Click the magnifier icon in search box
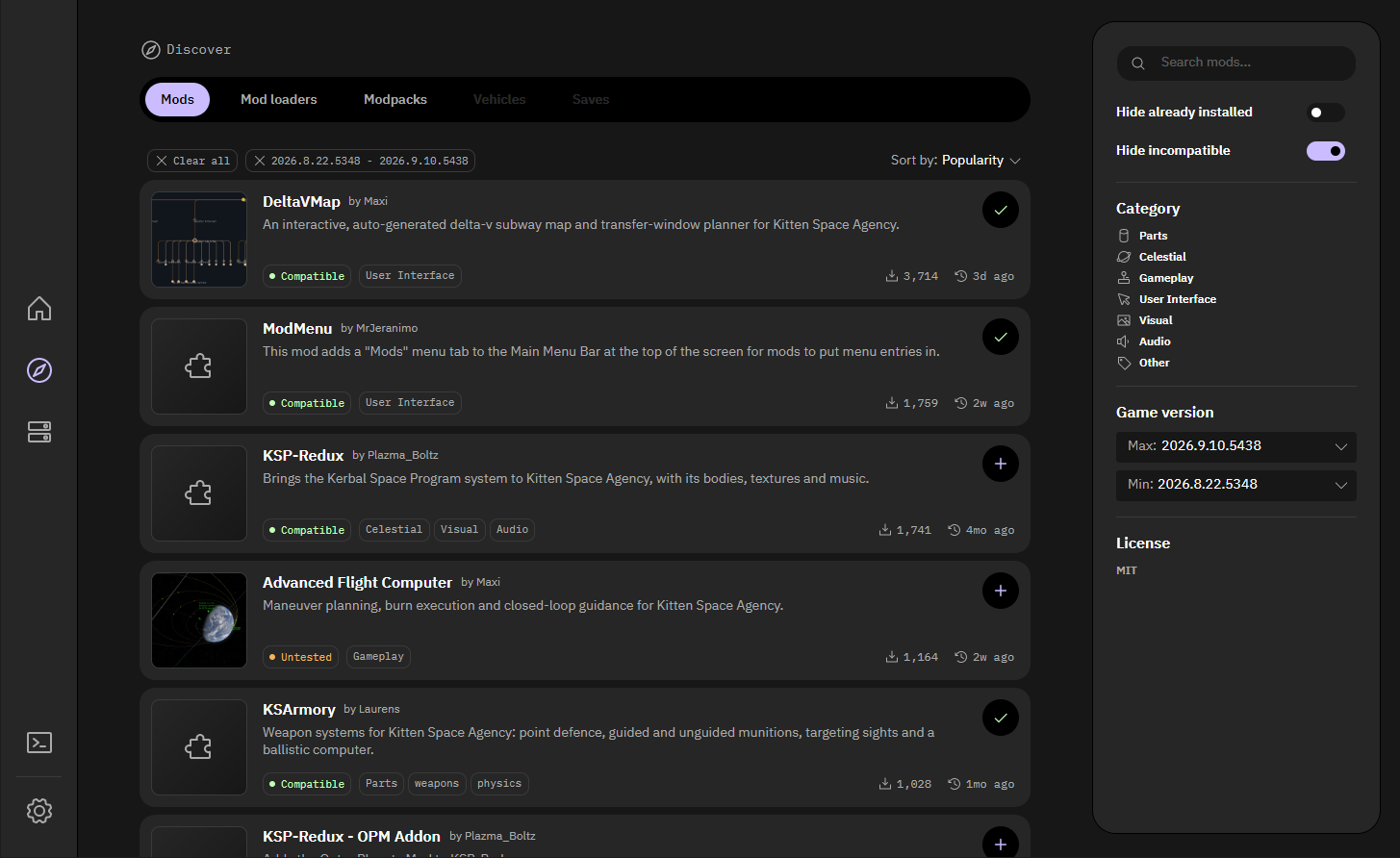This screenshot has width=1400, height=858. pyautogui.click(x=1138, y=63)
